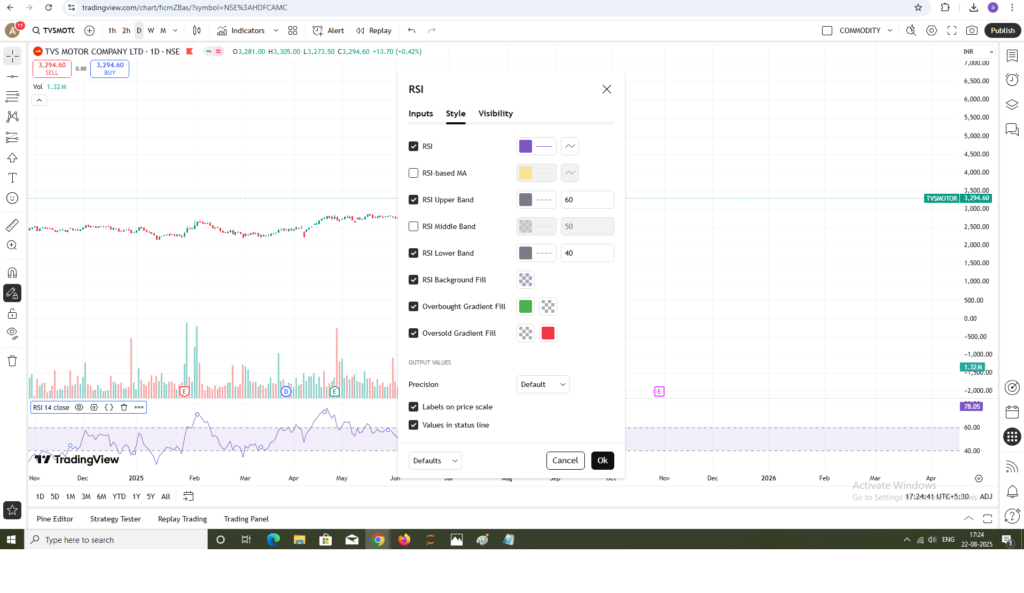Screen dimensions: 1024x593
Task: Open the chat bubbles icon in right sidebar
Action: pos(1012,129)
